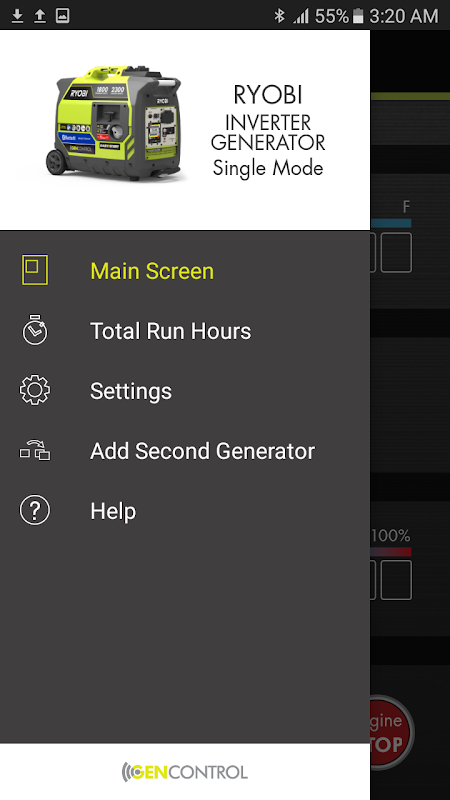
Task: Tap the Bluetooth status bar icon
Action: 279,16
